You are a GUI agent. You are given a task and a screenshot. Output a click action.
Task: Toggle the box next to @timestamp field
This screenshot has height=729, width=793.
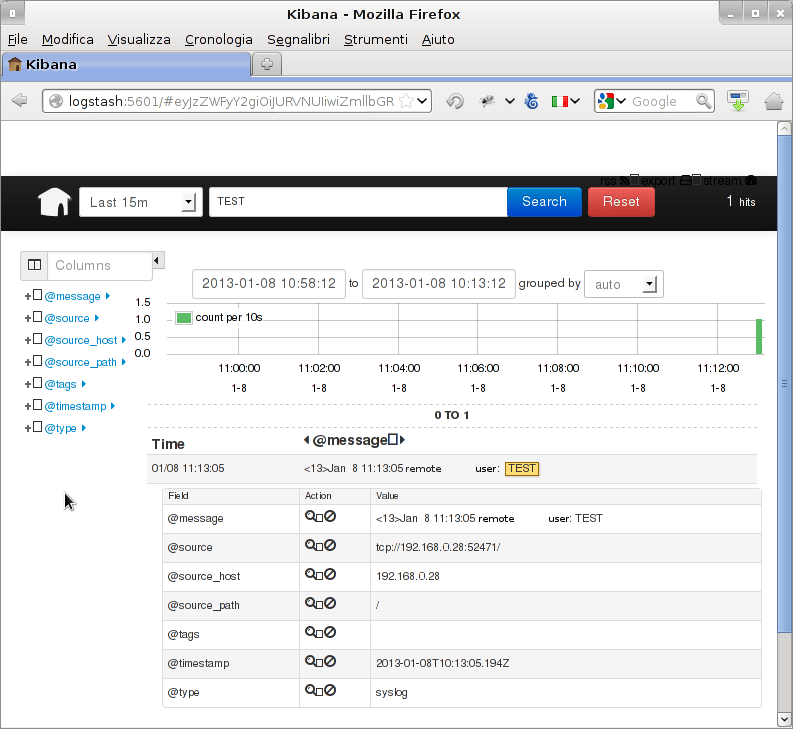coord(37,405)
